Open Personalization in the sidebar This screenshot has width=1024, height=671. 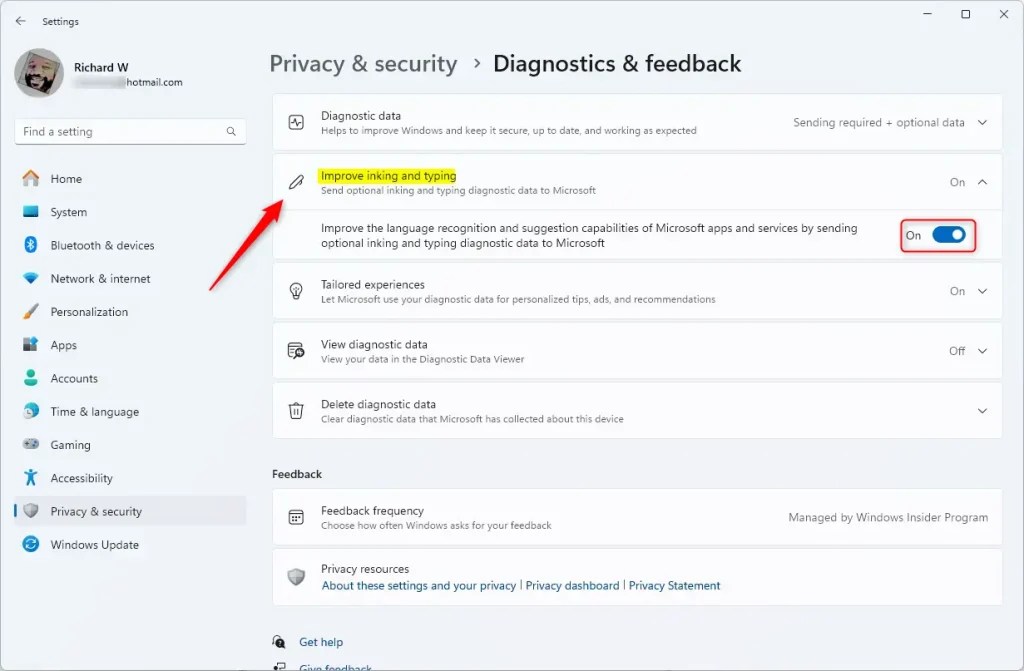(89, 312)
